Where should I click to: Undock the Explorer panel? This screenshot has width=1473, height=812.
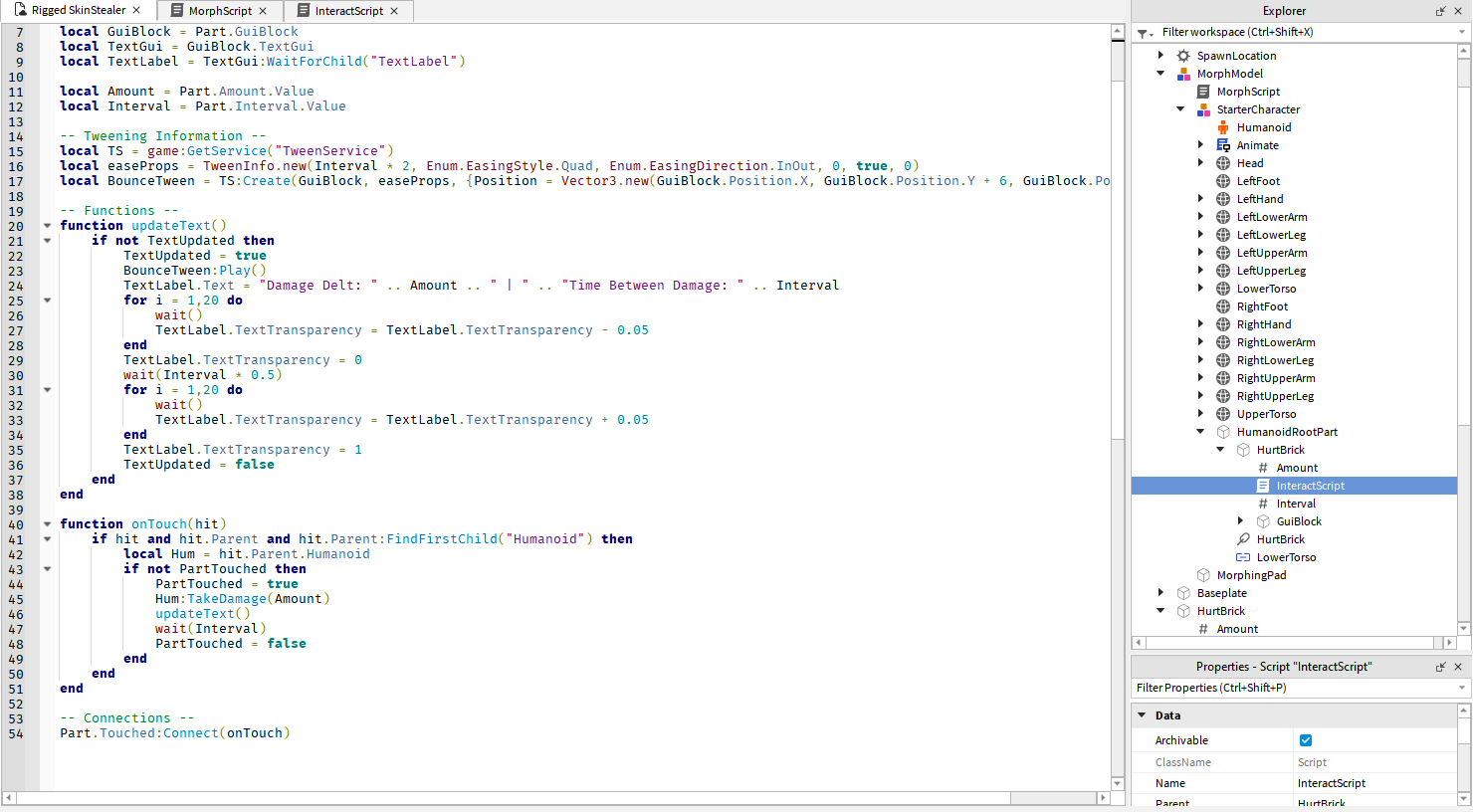pos(1440,11)
